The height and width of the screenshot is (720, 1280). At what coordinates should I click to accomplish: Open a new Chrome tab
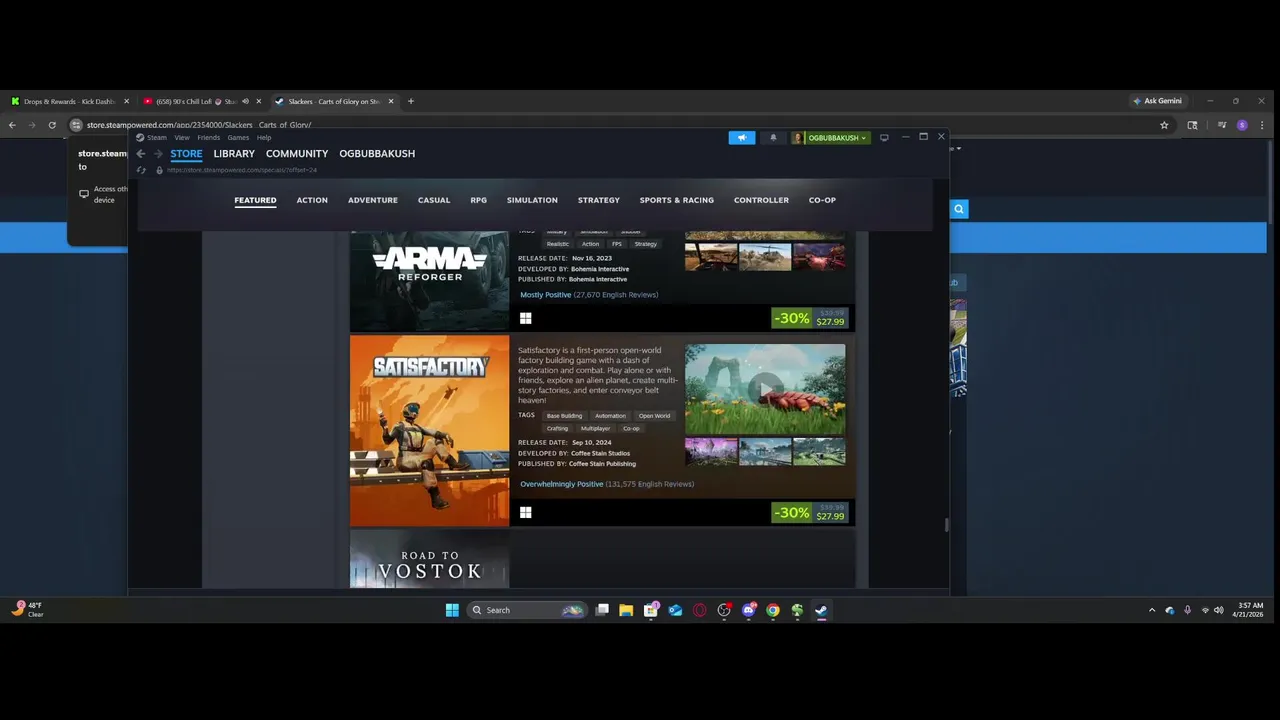[x=410, y=101]
